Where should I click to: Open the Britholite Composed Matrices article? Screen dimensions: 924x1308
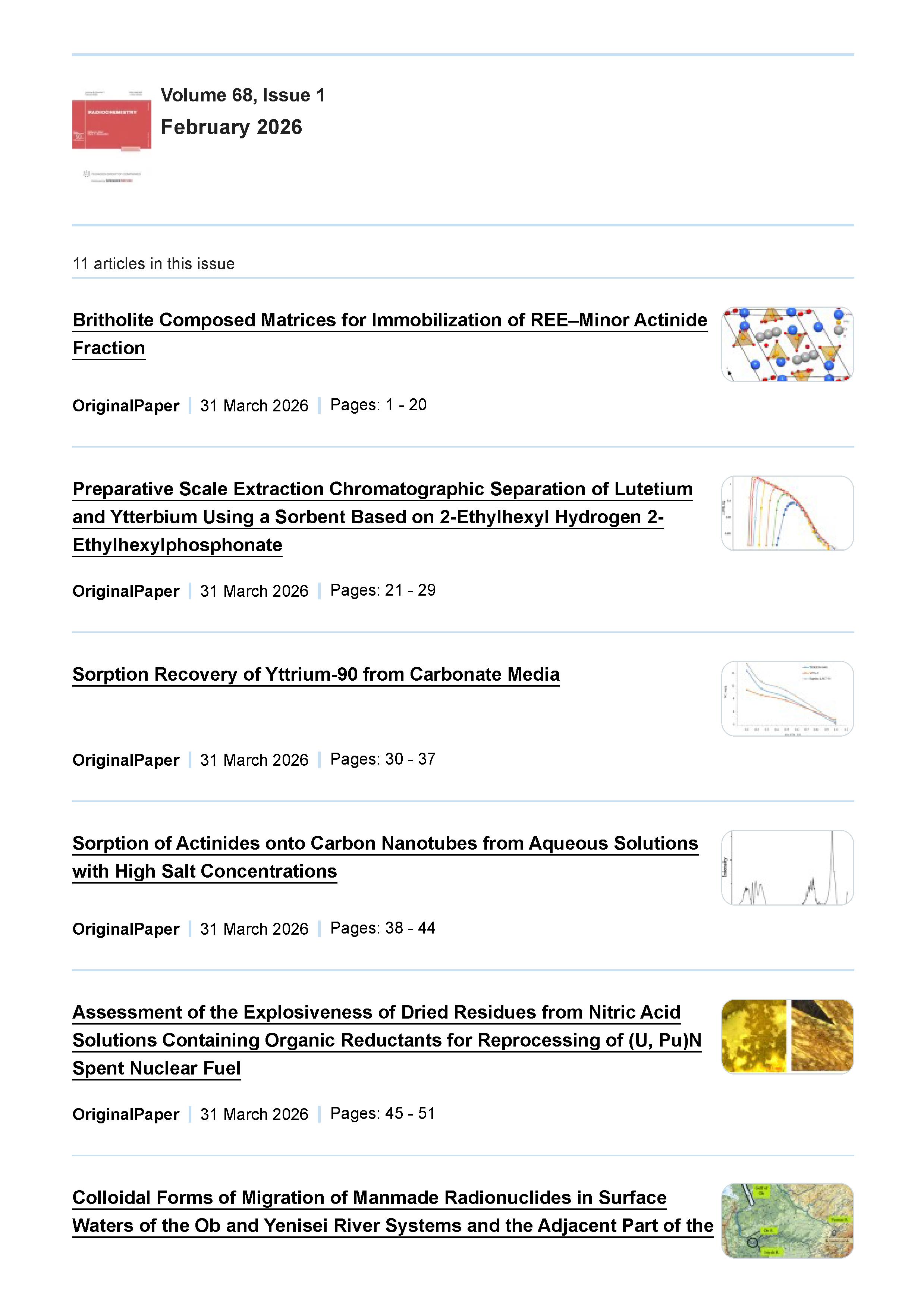pyautogui.click(x=389, y=320)
